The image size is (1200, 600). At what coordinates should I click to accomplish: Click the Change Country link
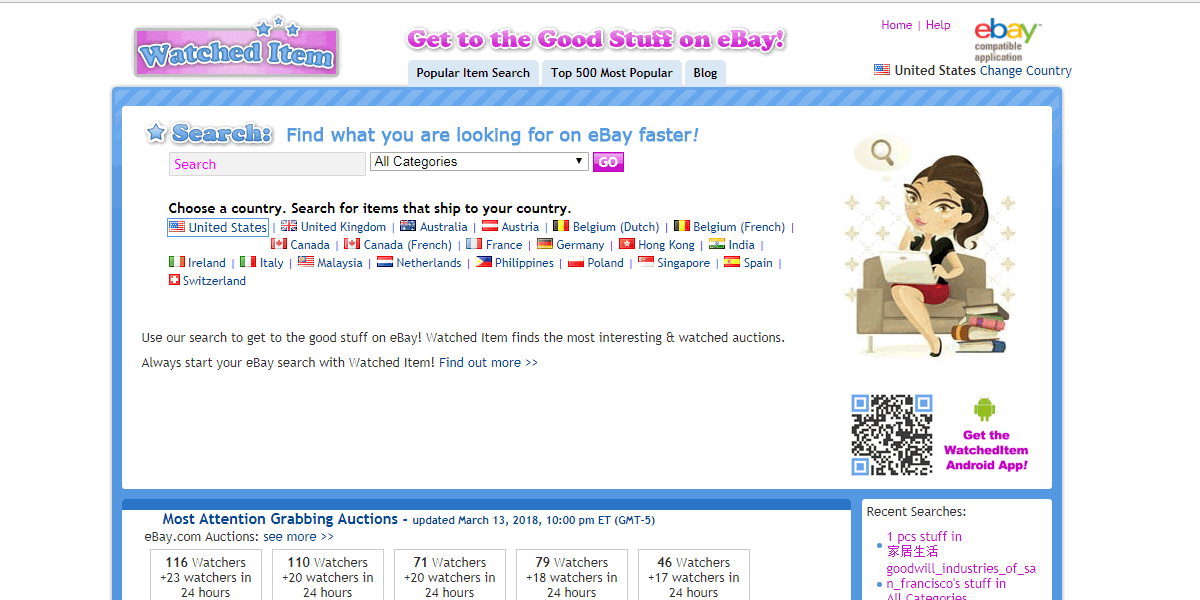coord(1026,71)
